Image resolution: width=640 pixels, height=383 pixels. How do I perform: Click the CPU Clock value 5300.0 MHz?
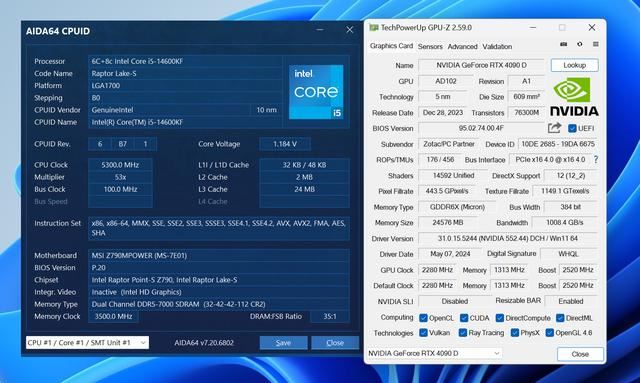120,165
